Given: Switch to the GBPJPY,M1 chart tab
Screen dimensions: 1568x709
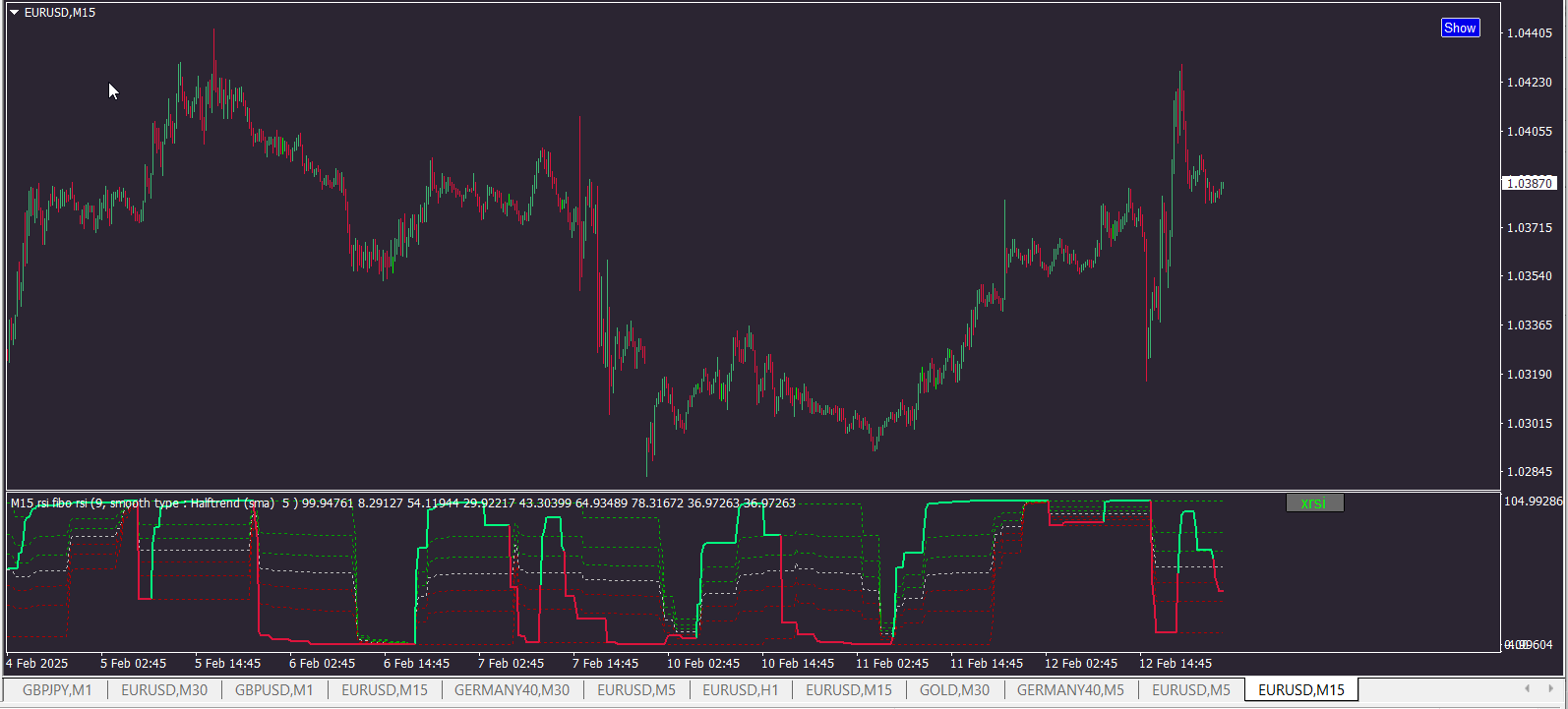Looking at the screenshot, I should tap(57, 690).
